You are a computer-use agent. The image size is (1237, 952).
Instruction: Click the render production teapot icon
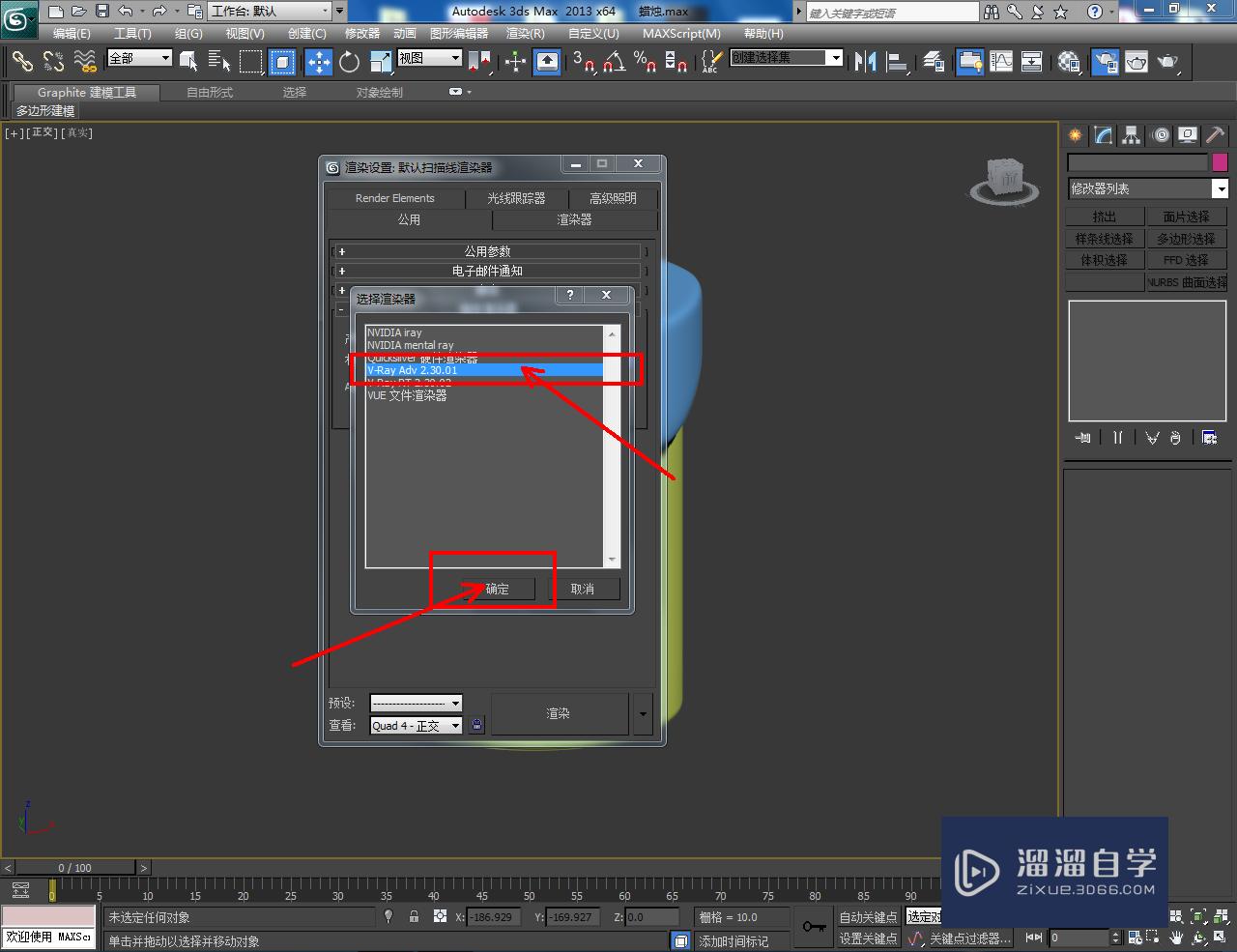click(x=1168, y=62)
